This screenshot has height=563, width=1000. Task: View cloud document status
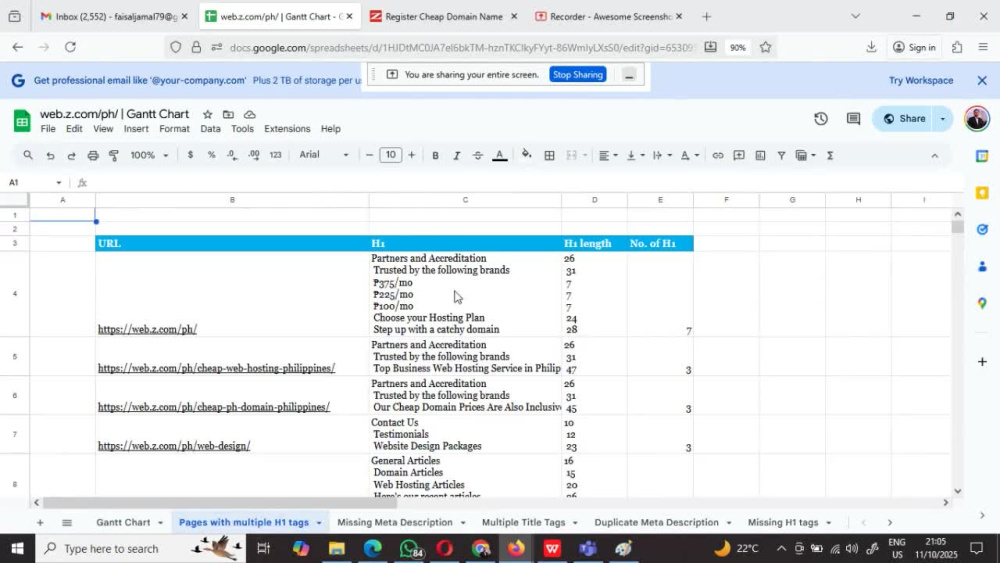click(249, 114)
